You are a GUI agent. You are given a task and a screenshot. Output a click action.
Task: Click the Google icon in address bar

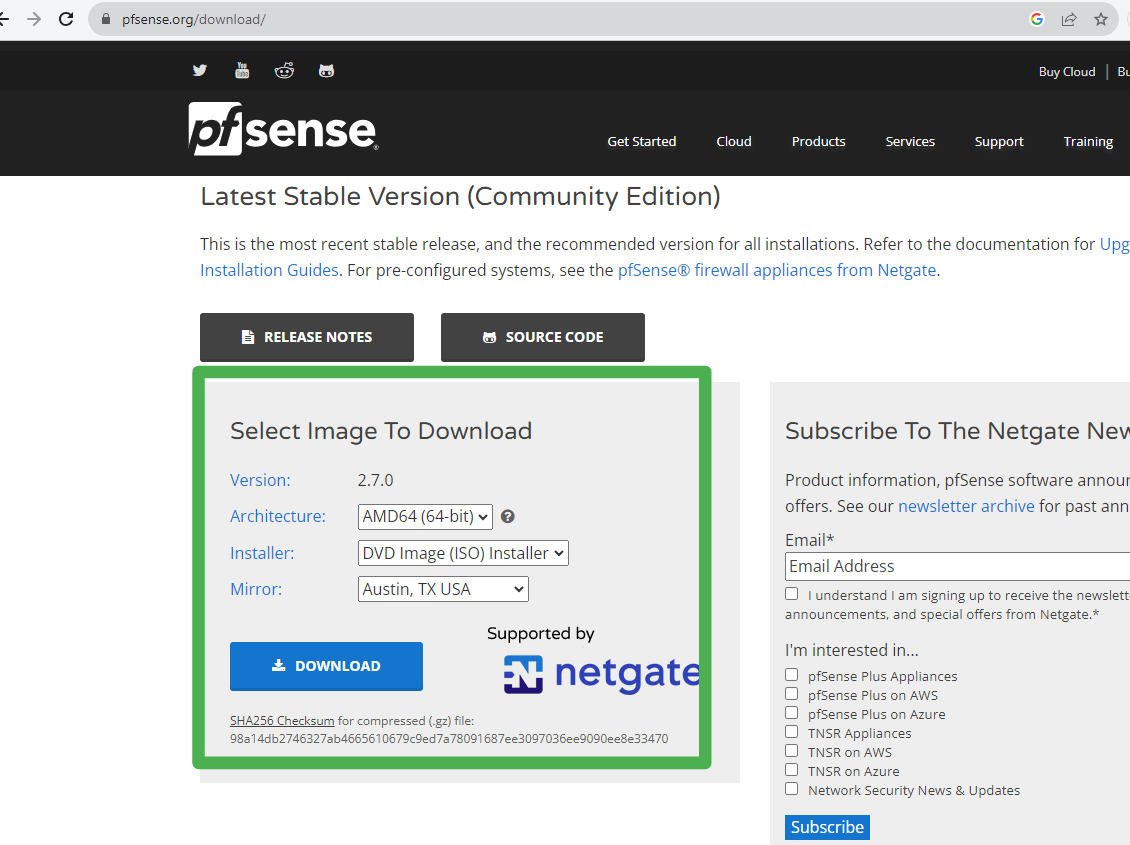pyautogui.click(x=1037, y=19)
